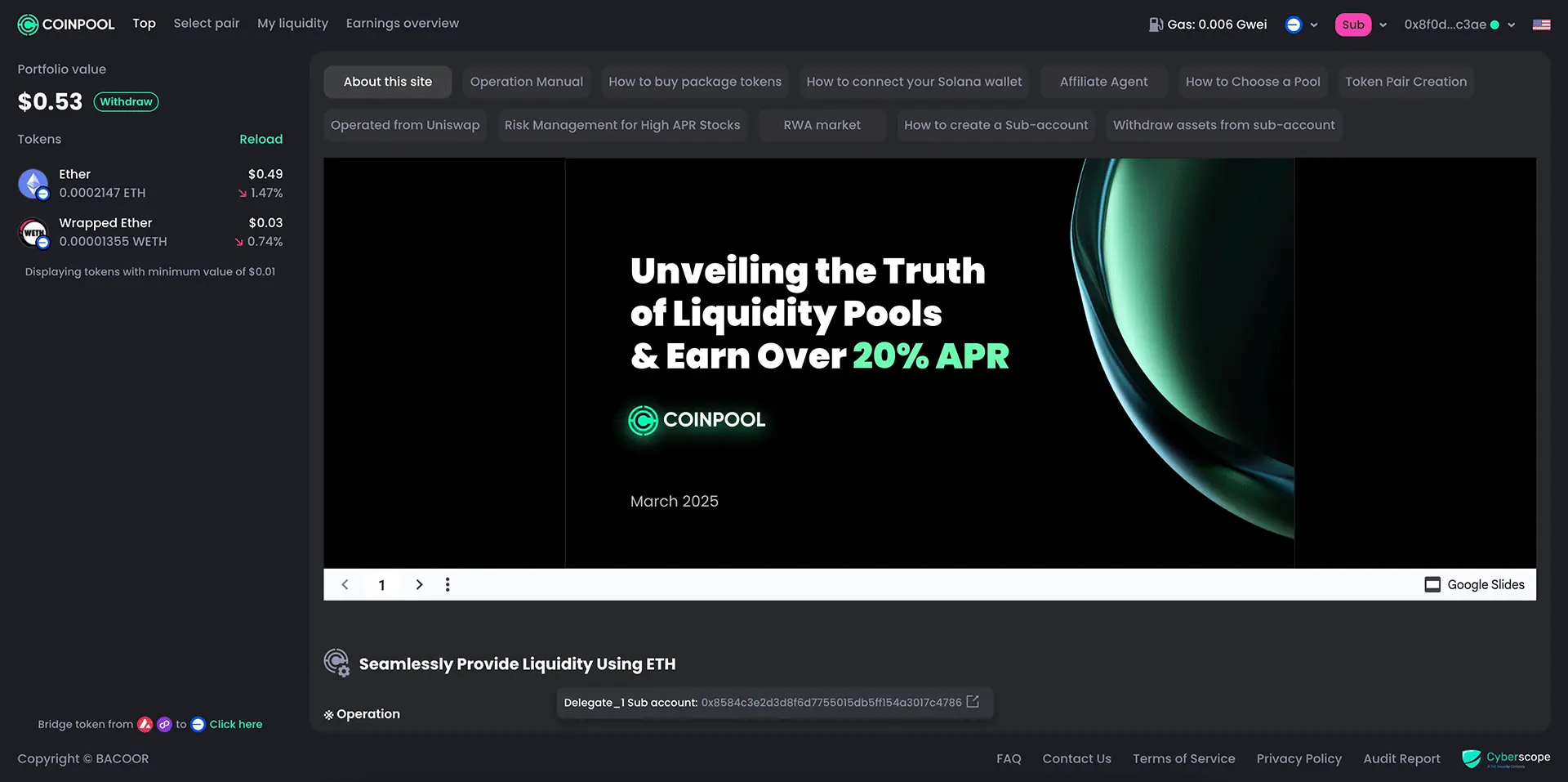Click the $0.53 portfolio value
The height and width of the screenshot is (782, 1568).
tap(51, 101)
